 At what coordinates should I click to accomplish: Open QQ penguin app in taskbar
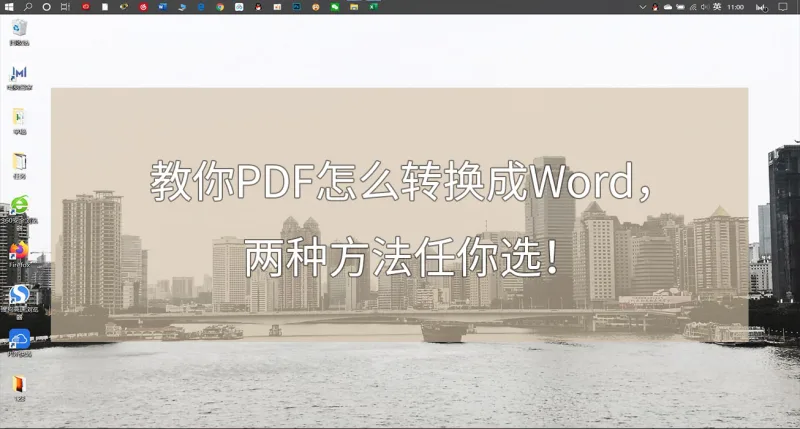coord(258,7)
